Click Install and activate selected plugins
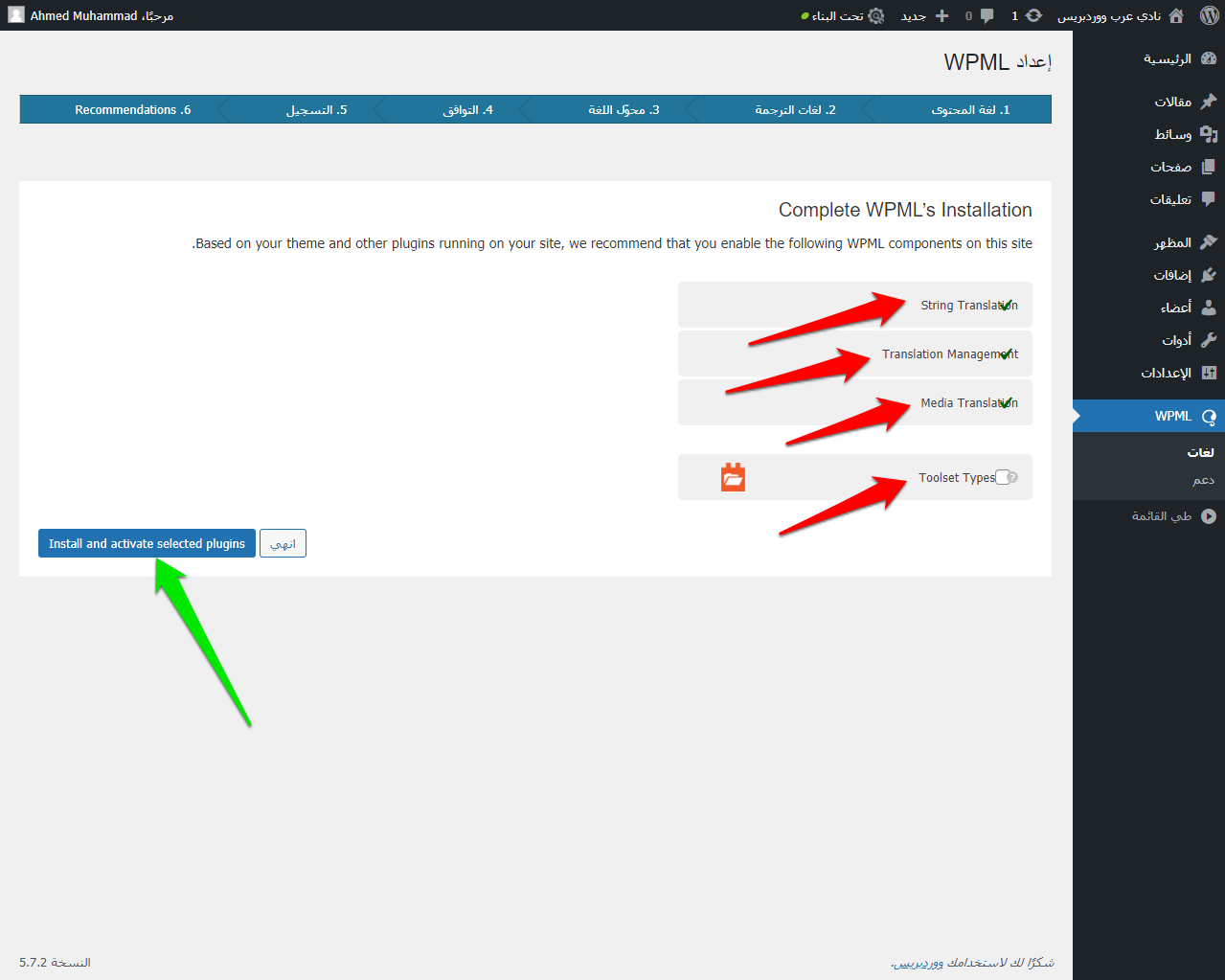1225x980 pixels. pyautogui.click(x=147, y=543)
